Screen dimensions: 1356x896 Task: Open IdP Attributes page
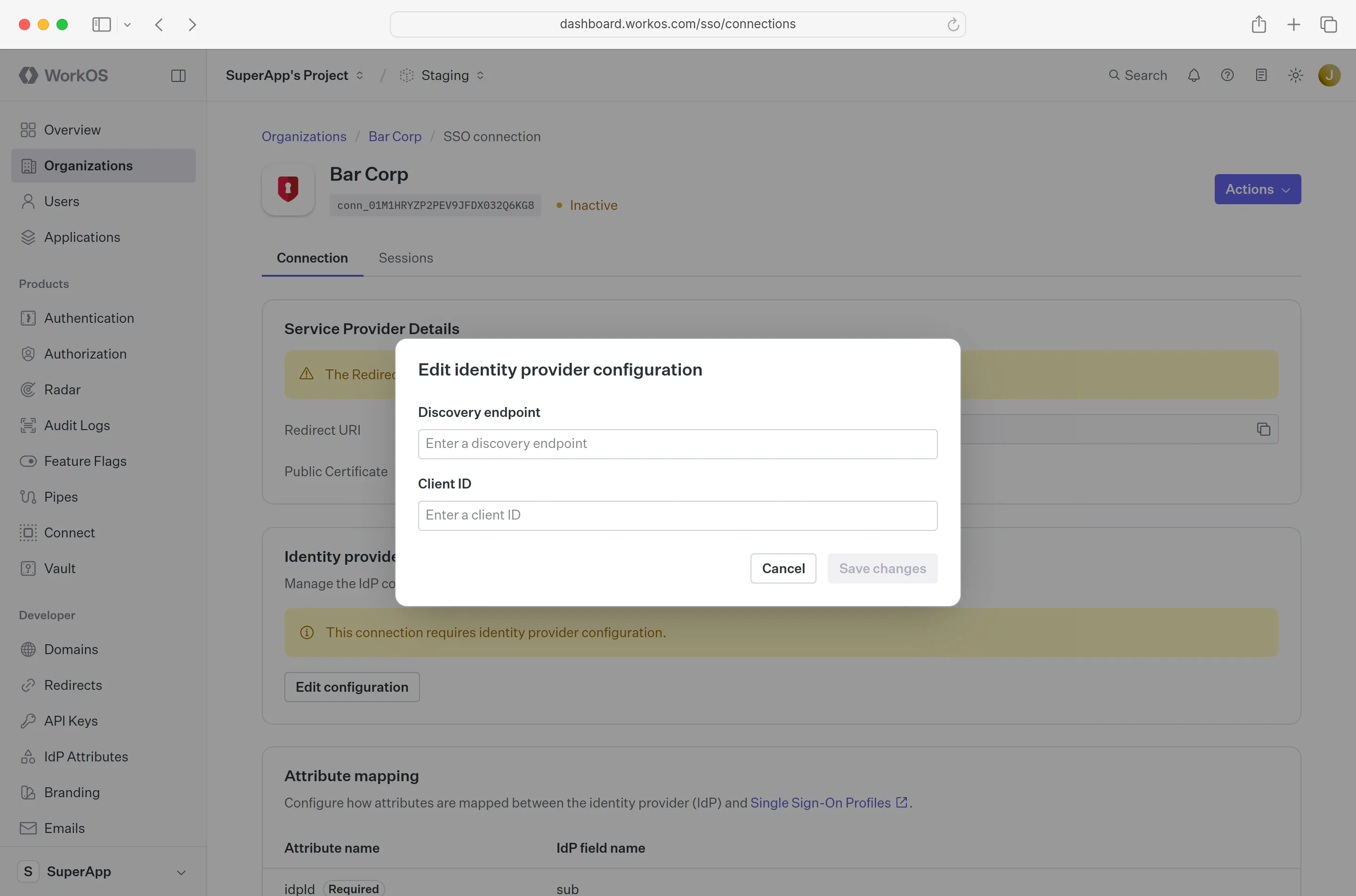[x=104, y=757]
